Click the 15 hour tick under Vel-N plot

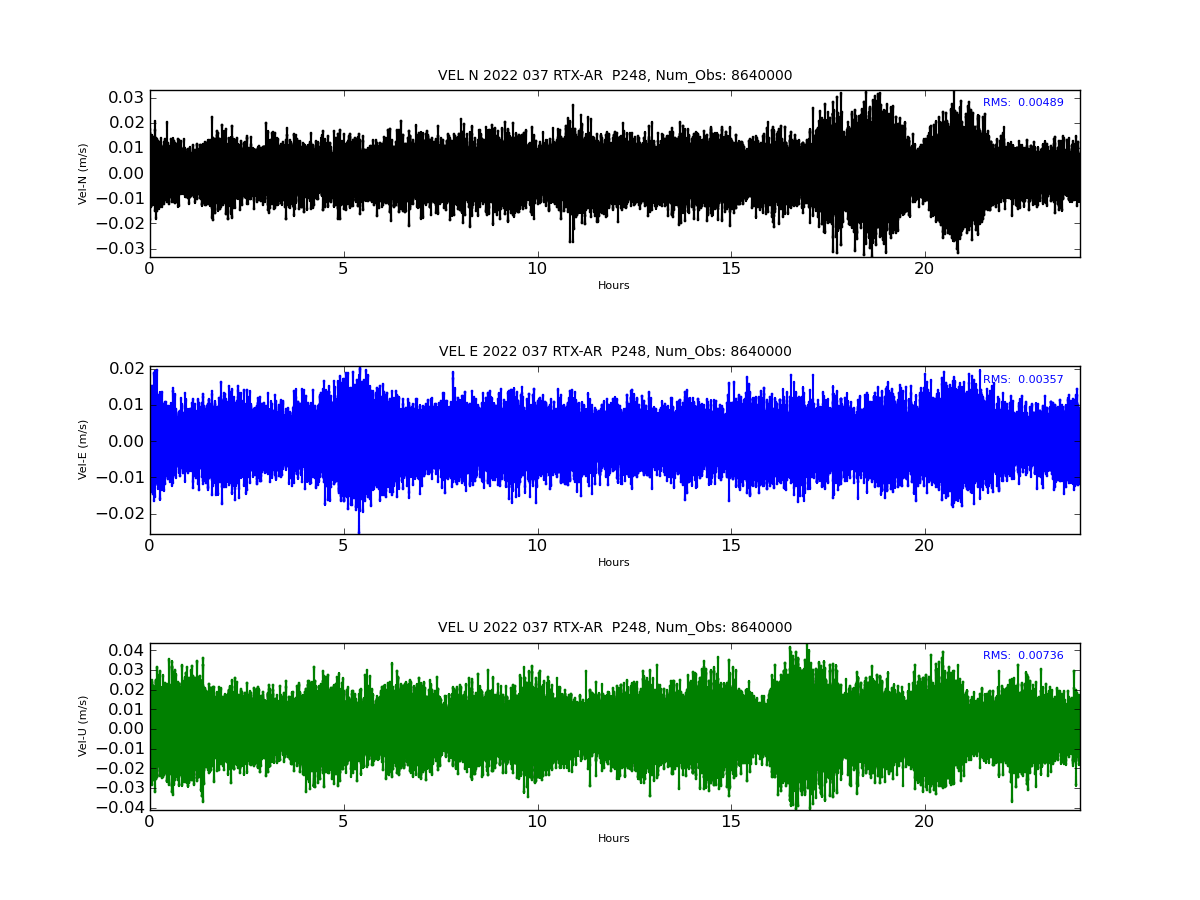731,269
